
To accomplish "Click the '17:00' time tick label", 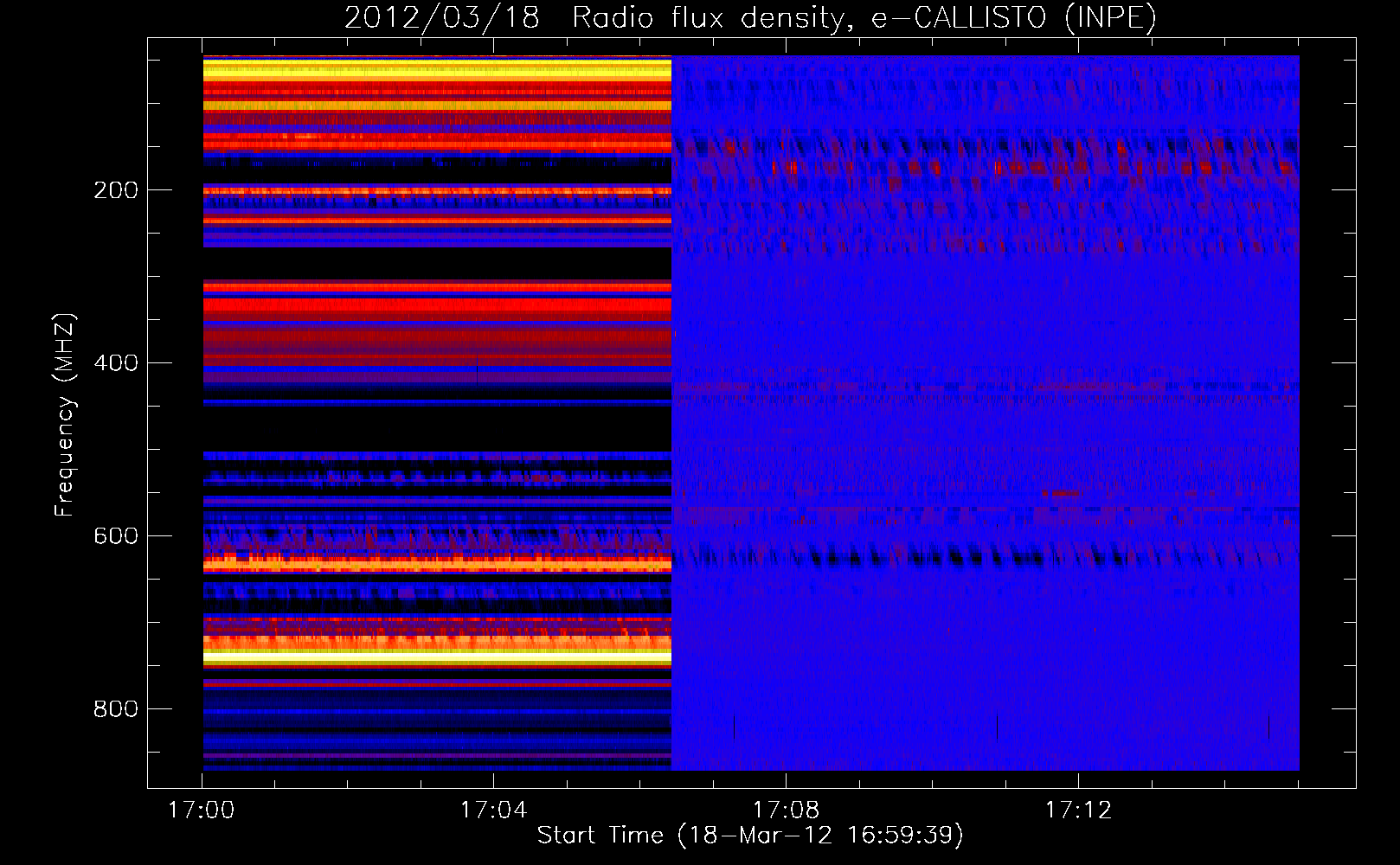I will click(x=202, y=811).
